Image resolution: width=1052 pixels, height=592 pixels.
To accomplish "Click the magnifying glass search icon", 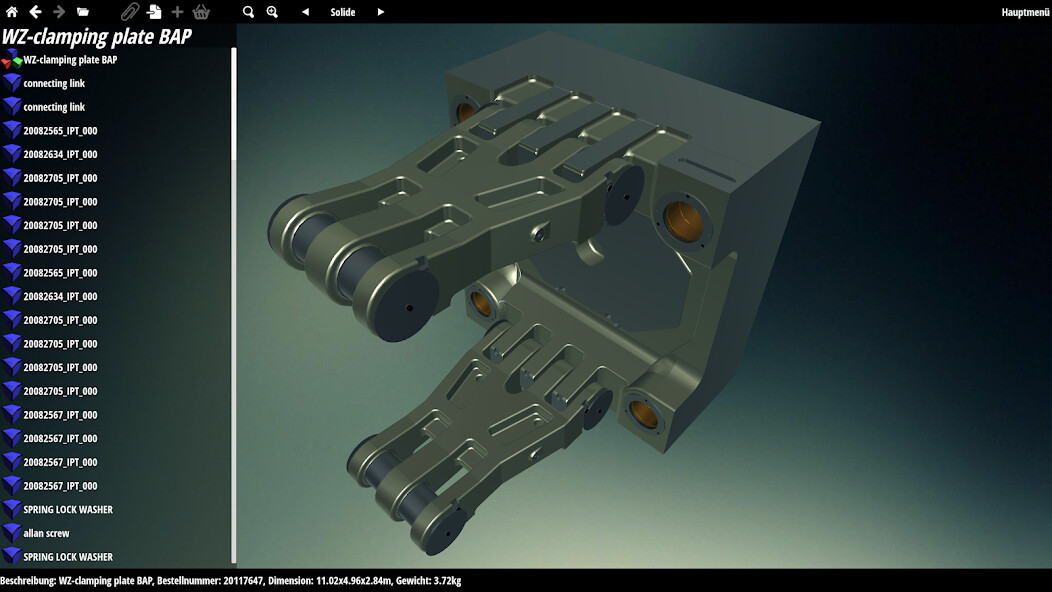I will (x=249, y=12).
